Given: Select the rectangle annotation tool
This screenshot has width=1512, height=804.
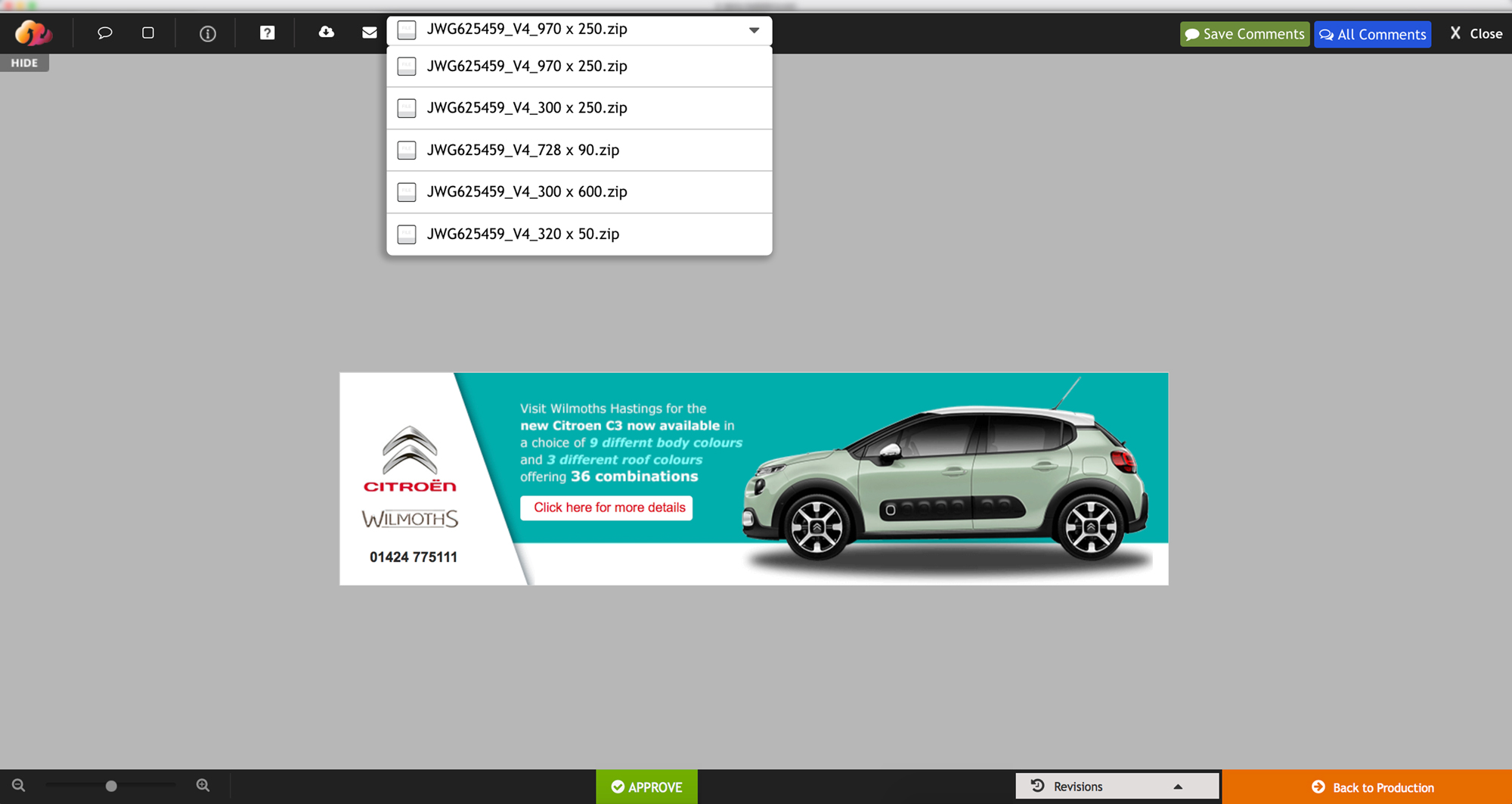Looking at the screenshot, I should pos(148,33).
